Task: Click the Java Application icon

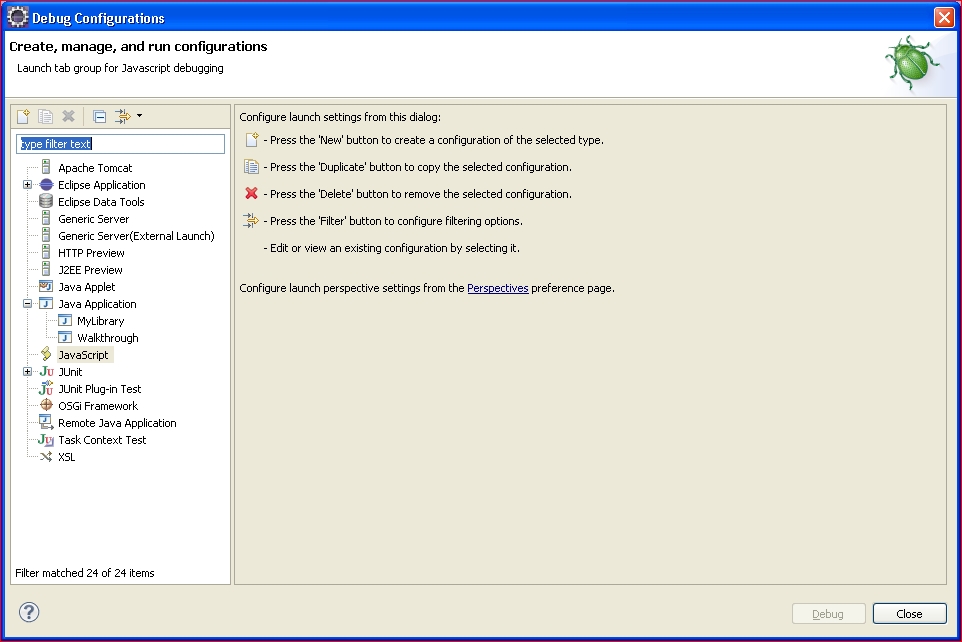Action: coord(46,303)
